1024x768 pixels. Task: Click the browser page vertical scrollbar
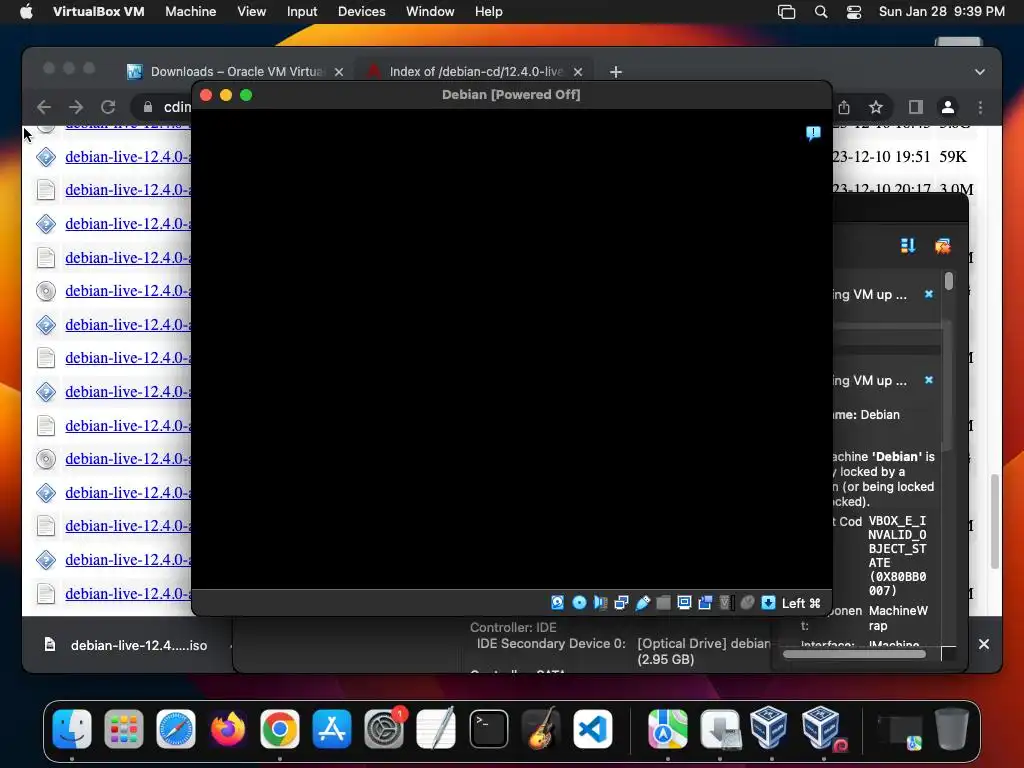tap(995, 521)
